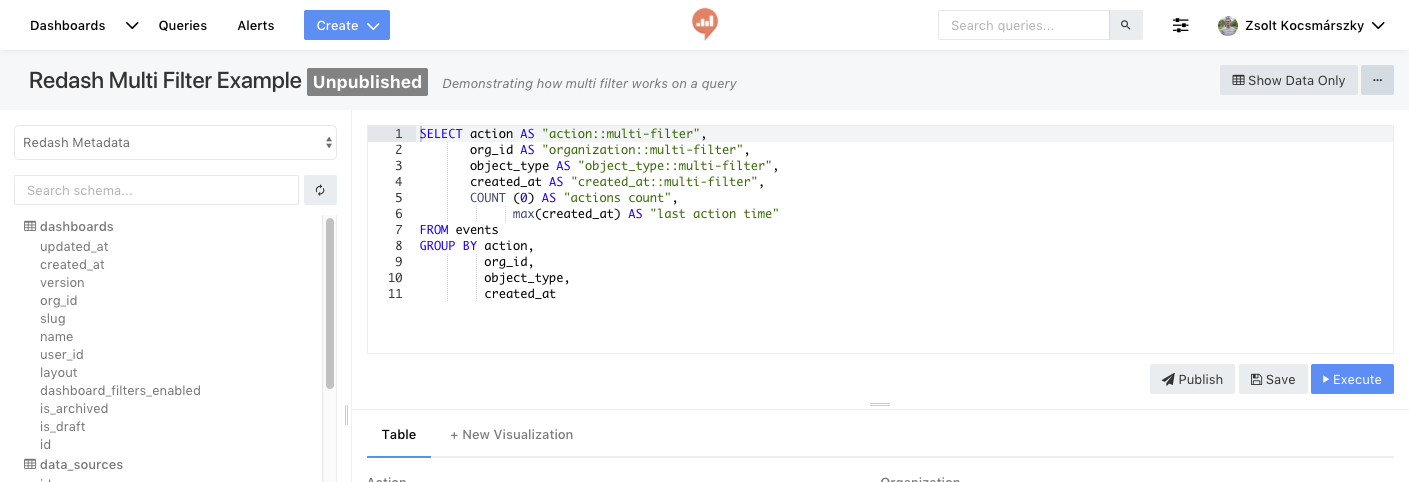Add a New Visualization tab
1409x482 pixels.
(512, 435)
